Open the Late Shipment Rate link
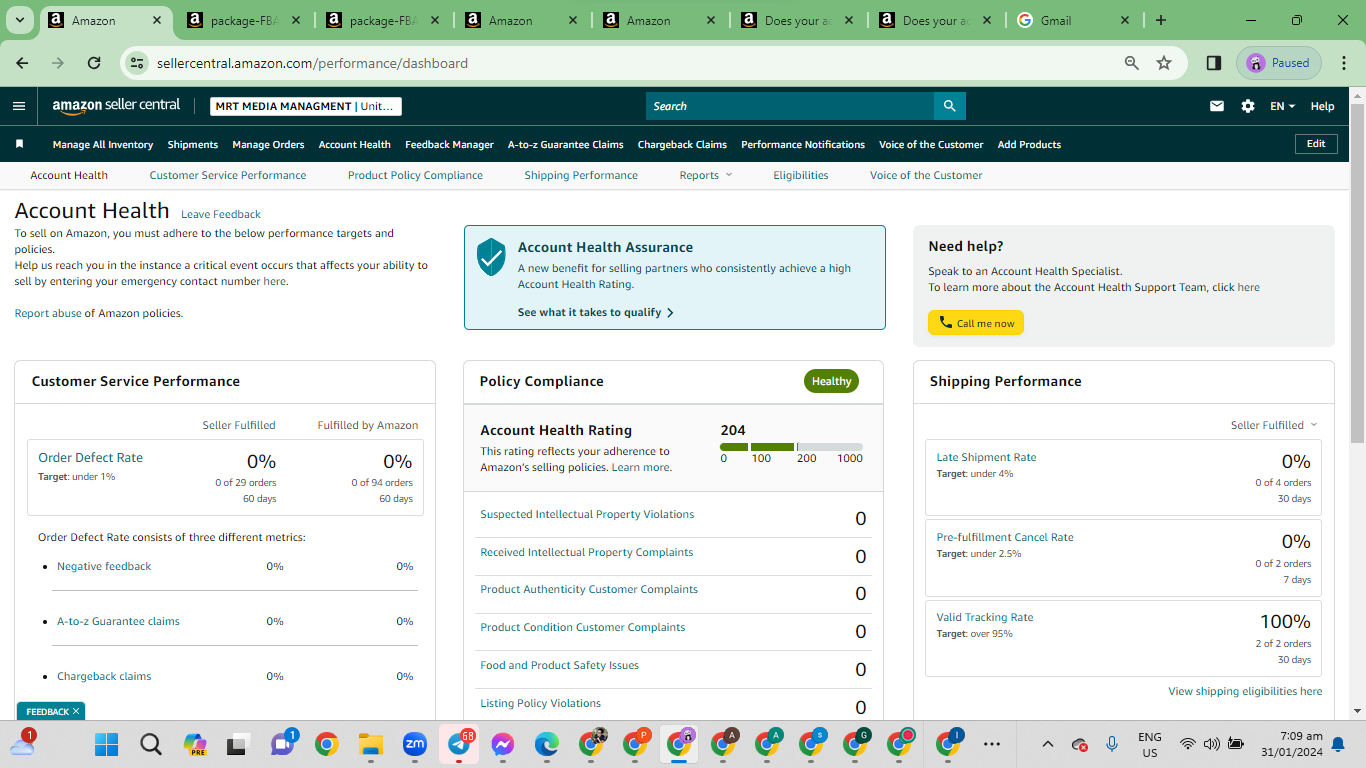The width and height of the screenshot is (1366, 768). [x=986, y=457]
